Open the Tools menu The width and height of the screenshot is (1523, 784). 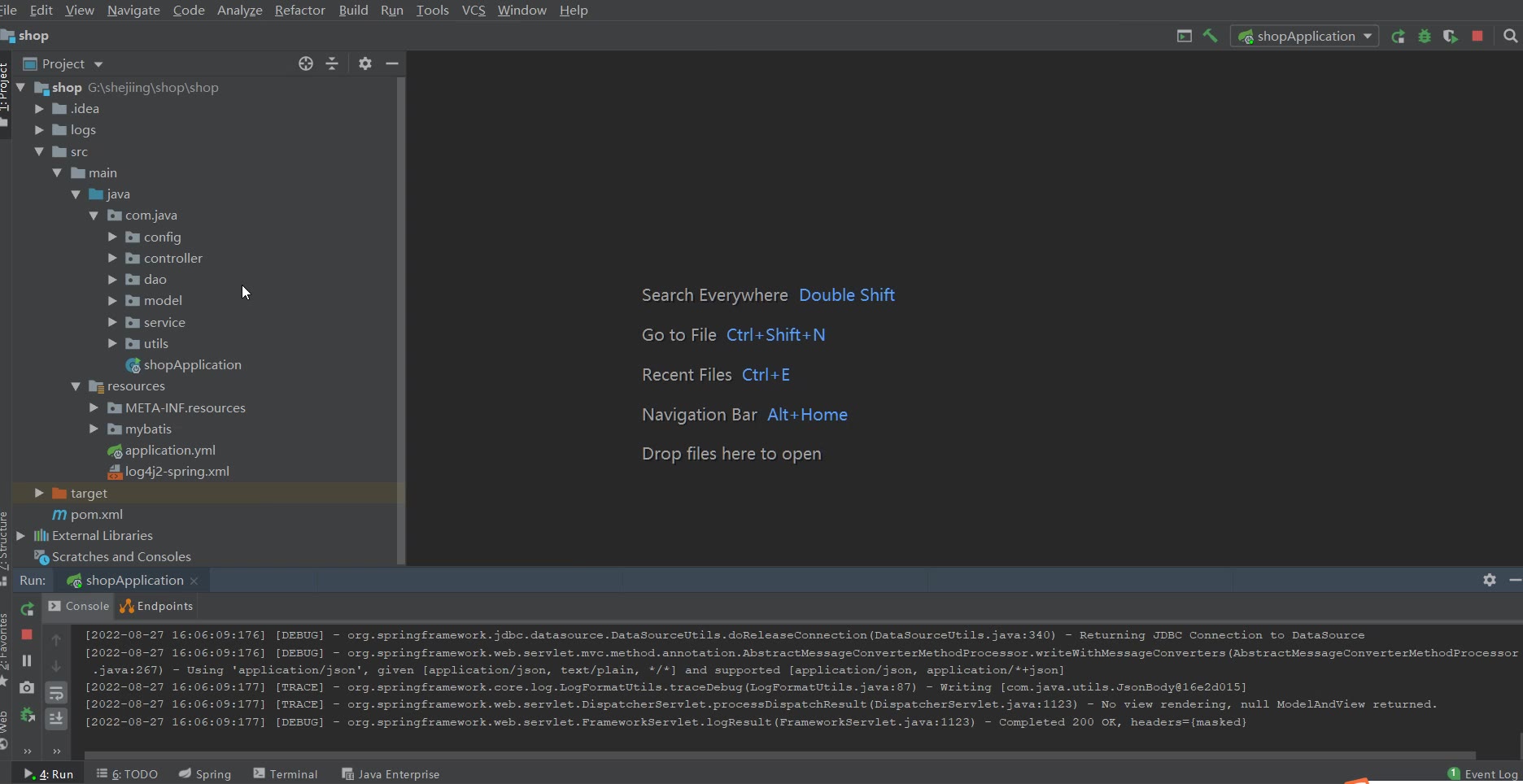tap(432, 11)
